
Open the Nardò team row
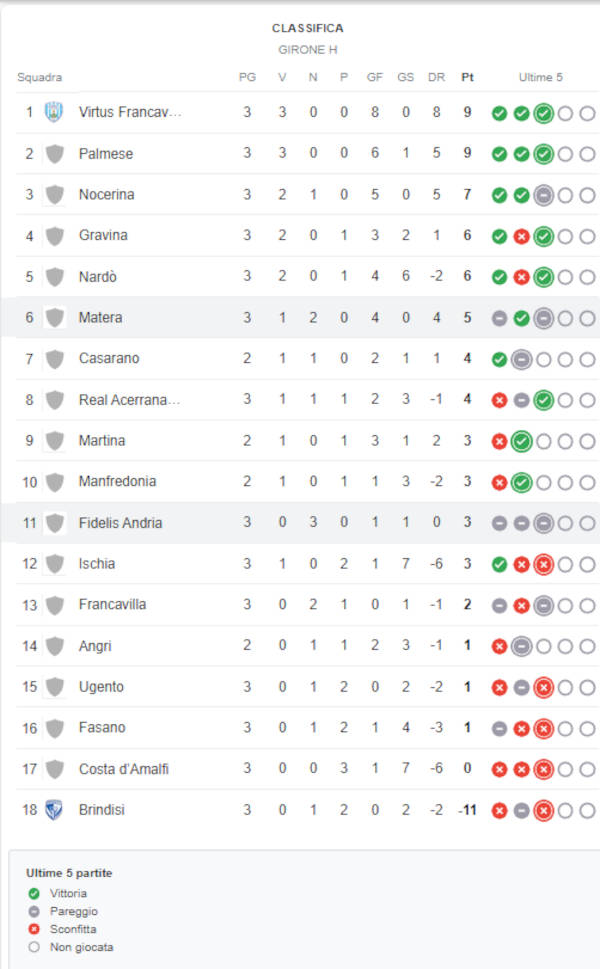(x=306, y=276)
